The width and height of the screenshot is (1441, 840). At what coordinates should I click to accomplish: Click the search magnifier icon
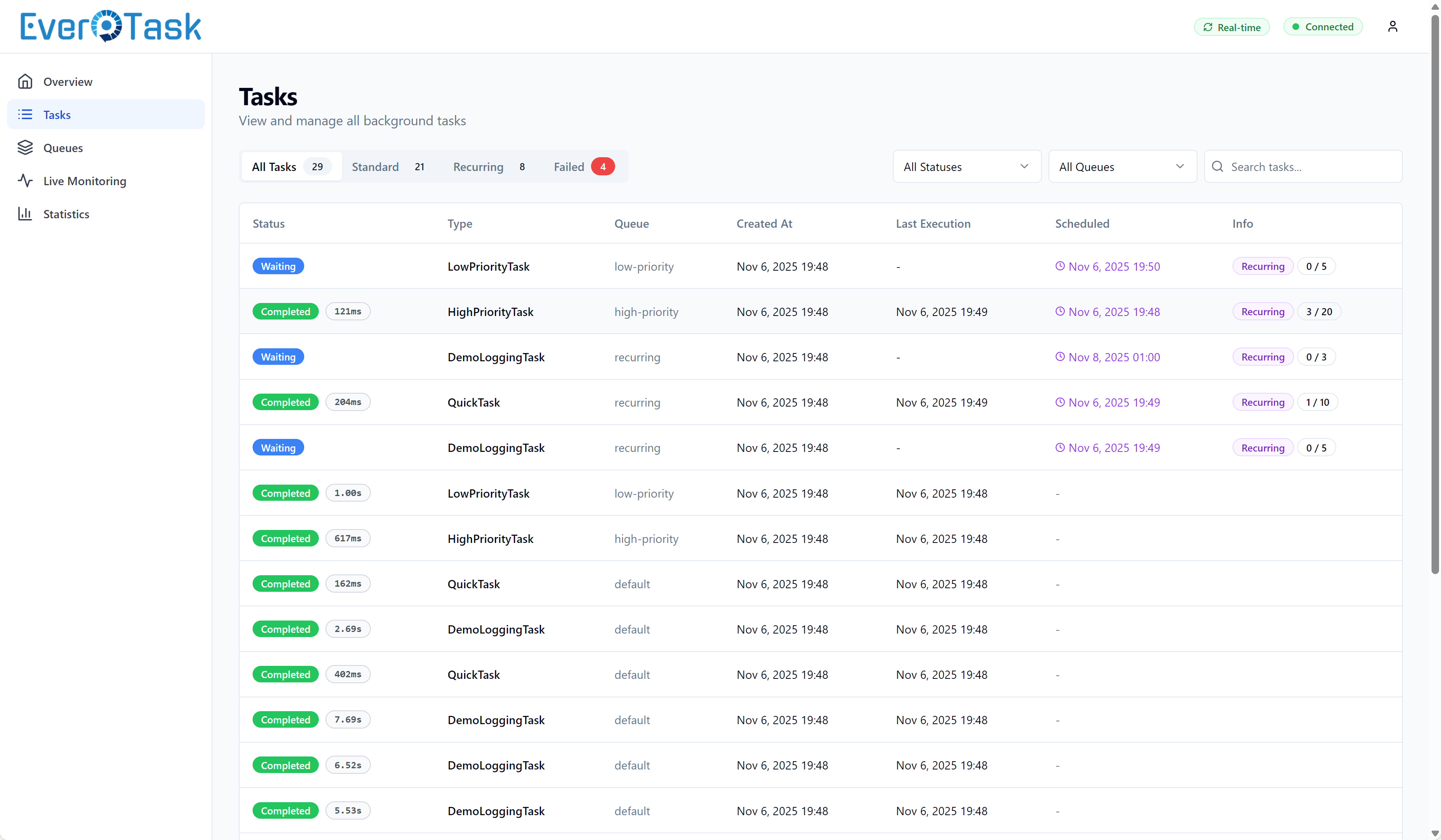tap(1218, 166)
